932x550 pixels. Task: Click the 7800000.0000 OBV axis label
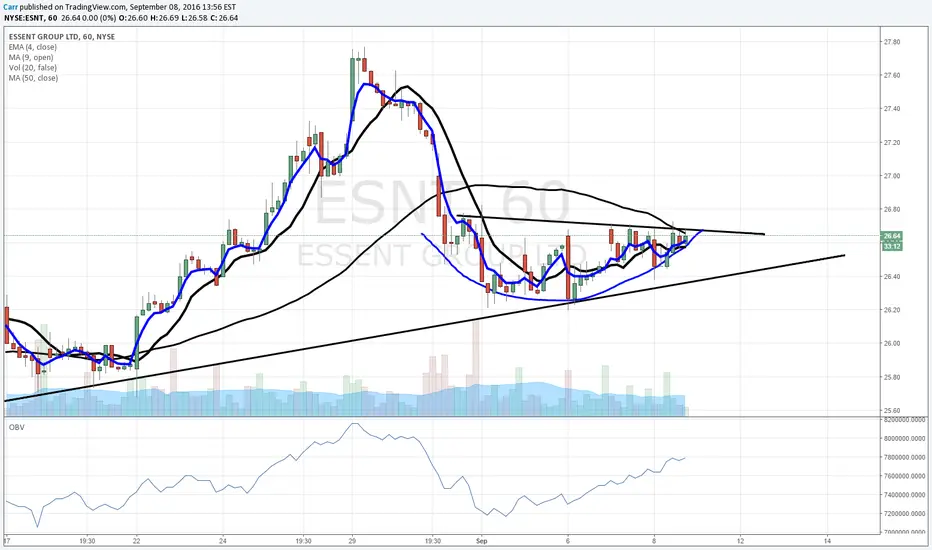[905, 457]
